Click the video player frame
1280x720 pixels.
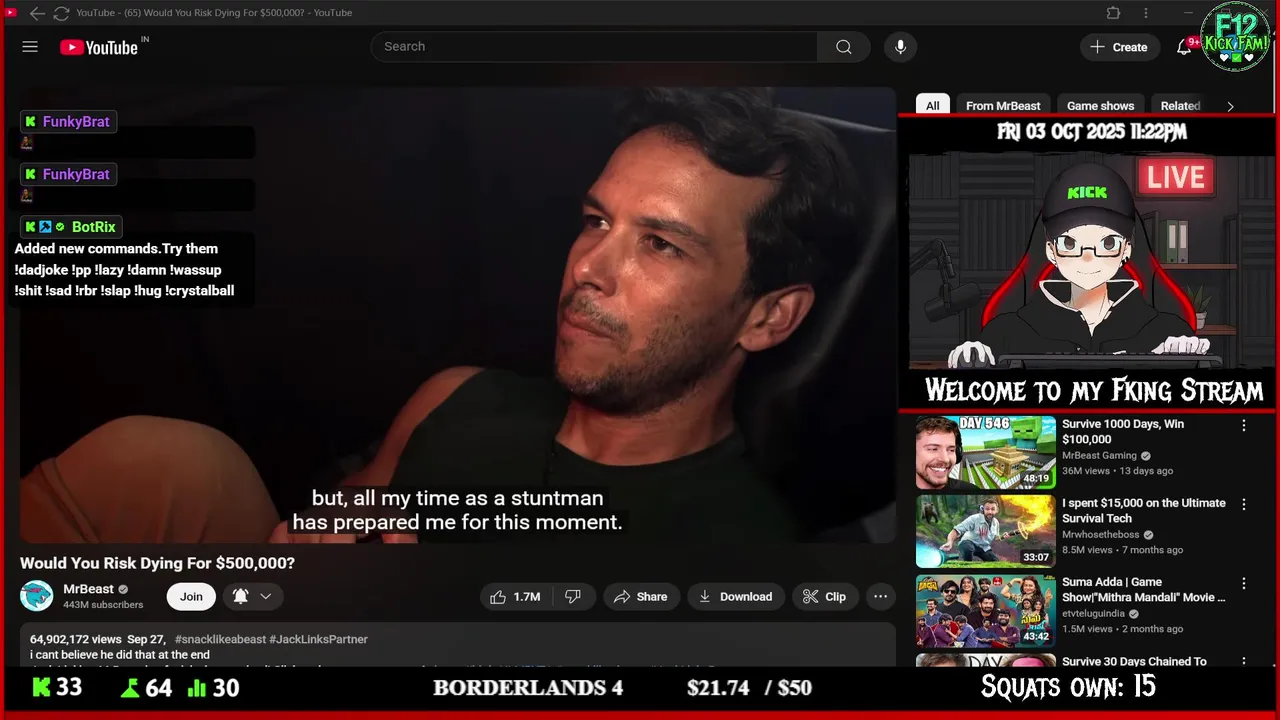click(x=458, y=315)
